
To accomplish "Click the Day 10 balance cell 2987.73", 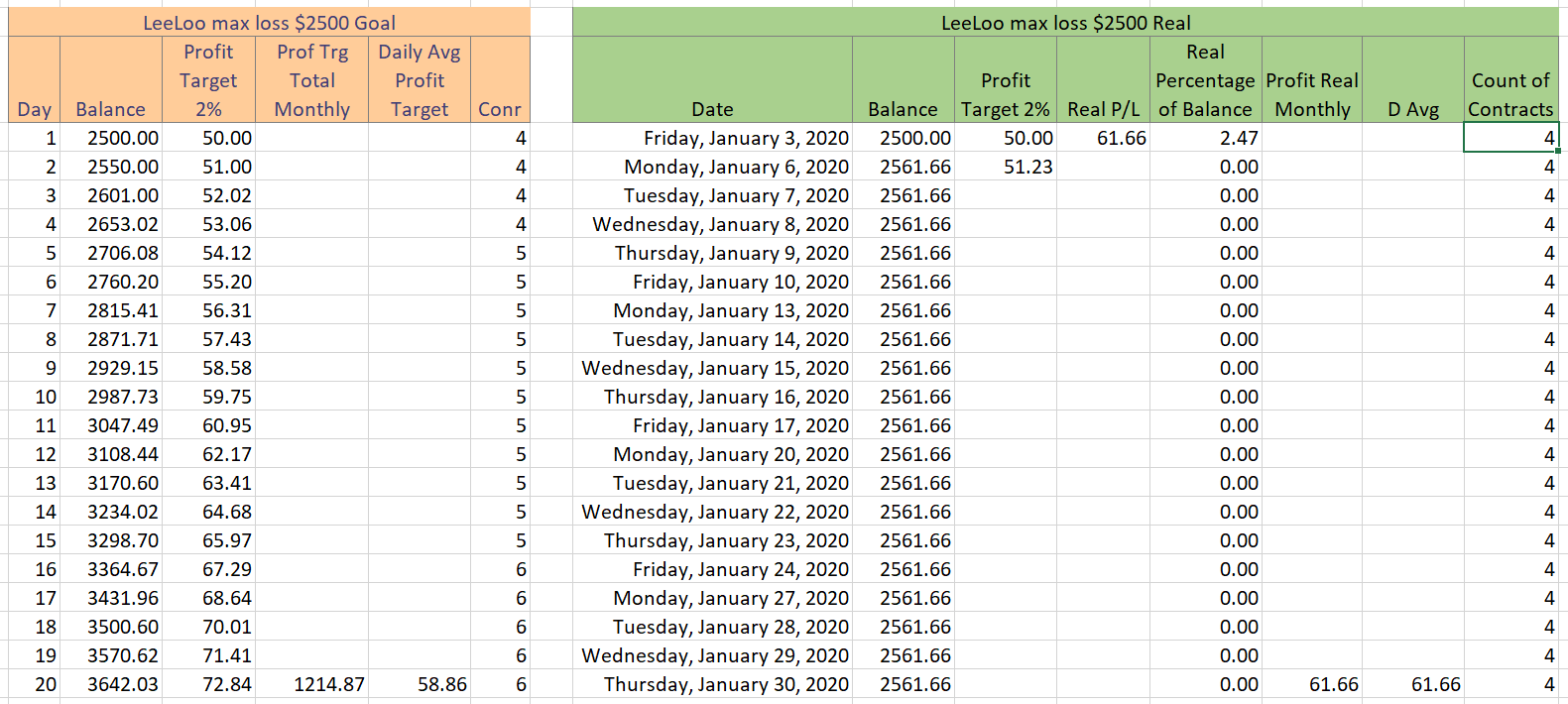I will point(110,397).
